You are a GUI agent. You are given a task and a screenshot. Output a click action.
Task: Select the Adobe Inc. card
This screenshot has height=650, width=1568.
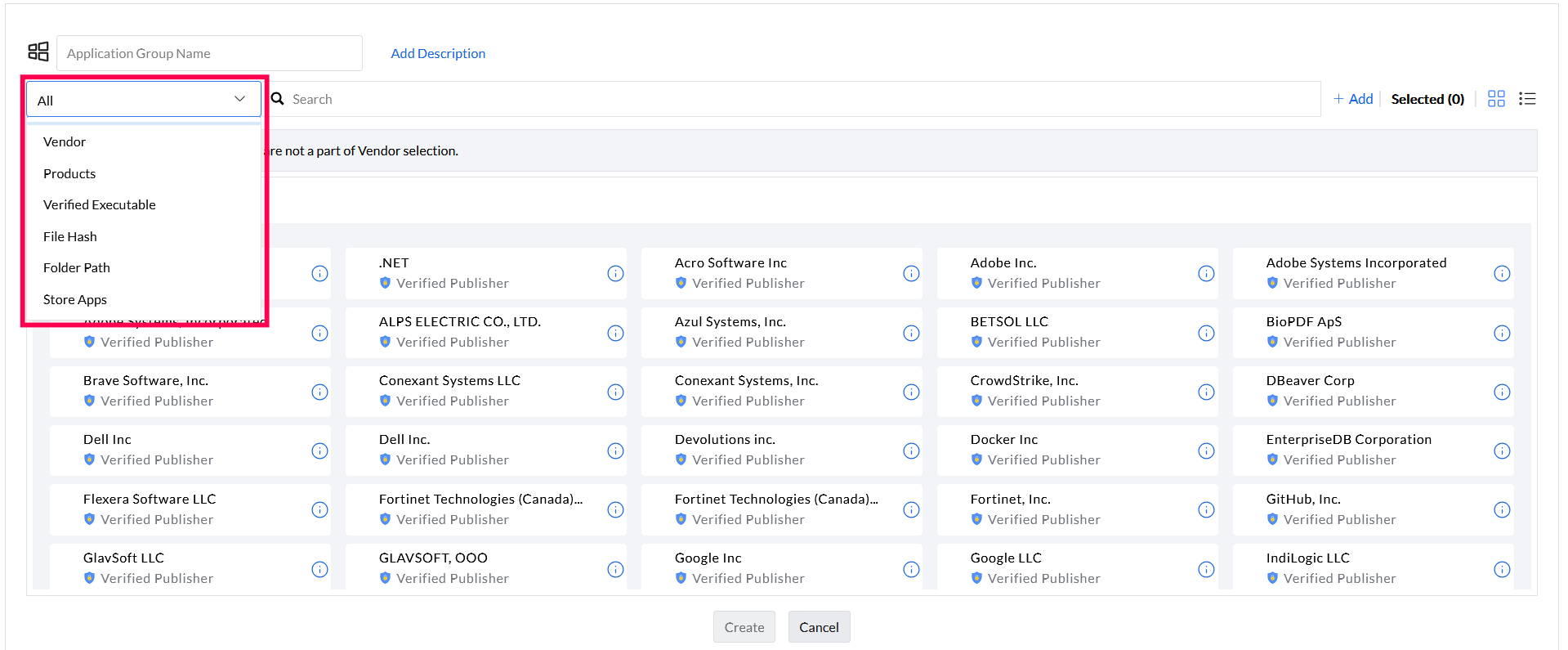coord(1078,273)
